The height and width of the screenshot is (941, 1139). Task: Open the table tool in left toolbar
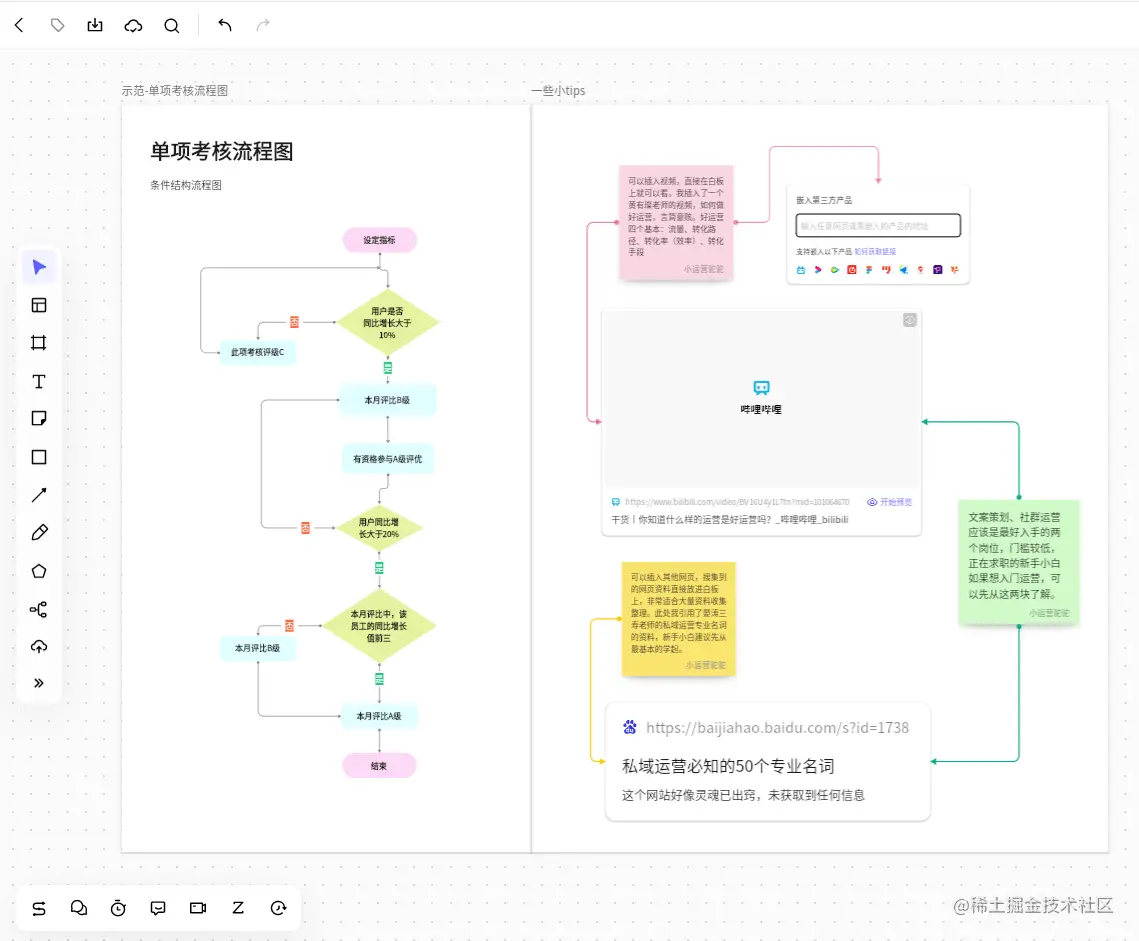pos(38,305)
